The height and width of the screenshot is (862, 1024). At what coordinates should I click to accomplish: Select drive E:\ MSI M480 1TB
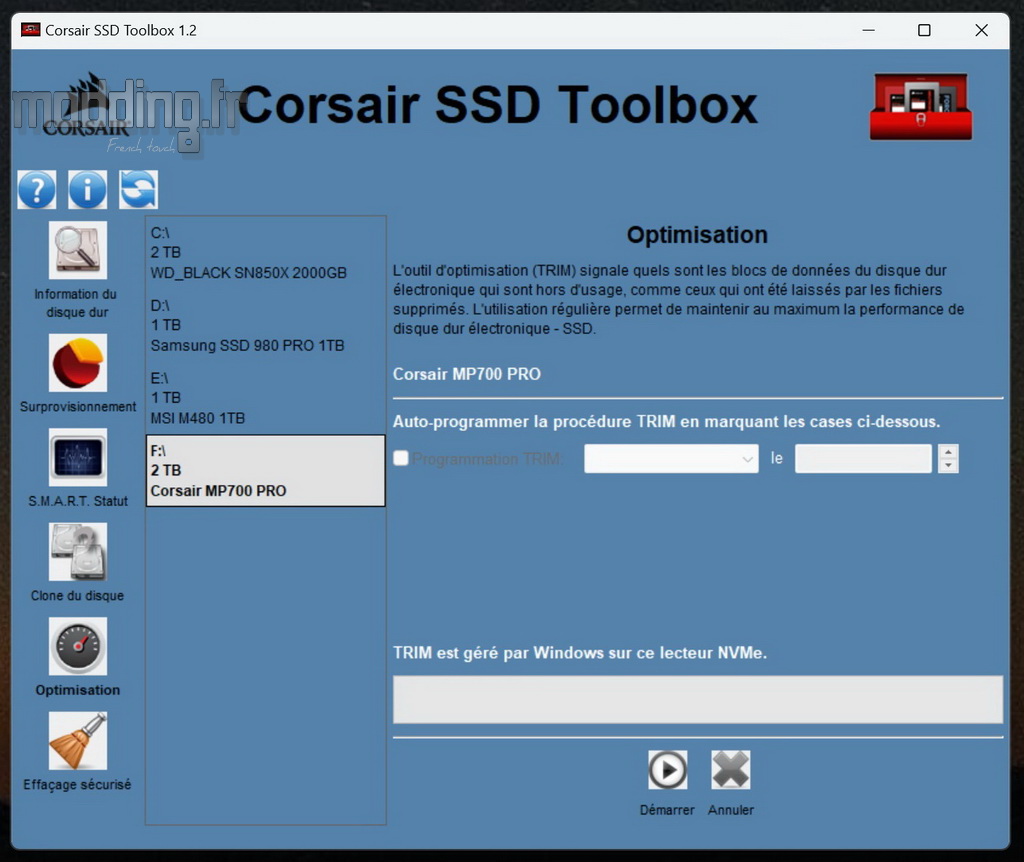265,398
